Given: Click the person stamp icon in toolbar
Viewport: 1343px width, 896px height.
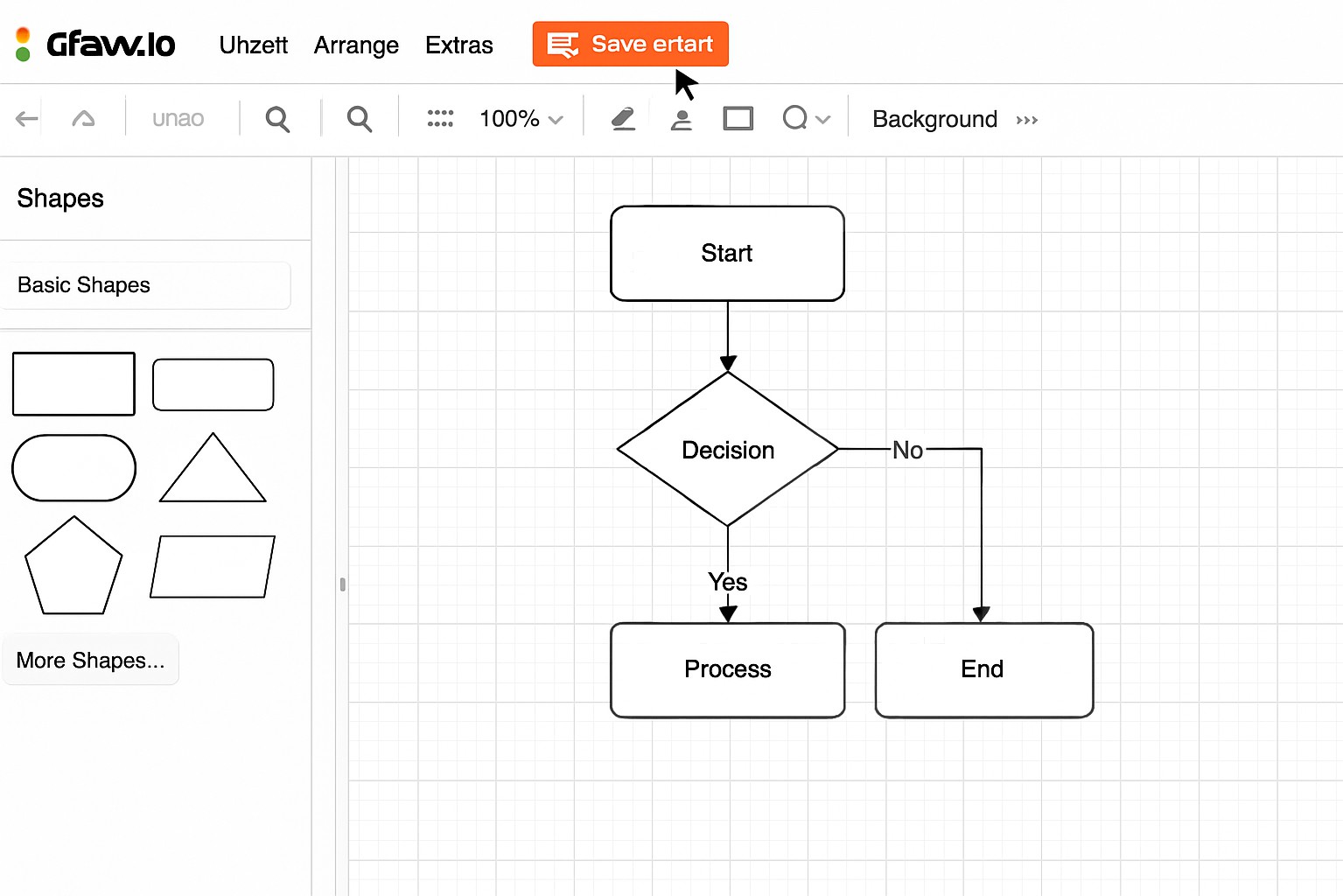Looking at the screenshot, I should tap(681, 119).
